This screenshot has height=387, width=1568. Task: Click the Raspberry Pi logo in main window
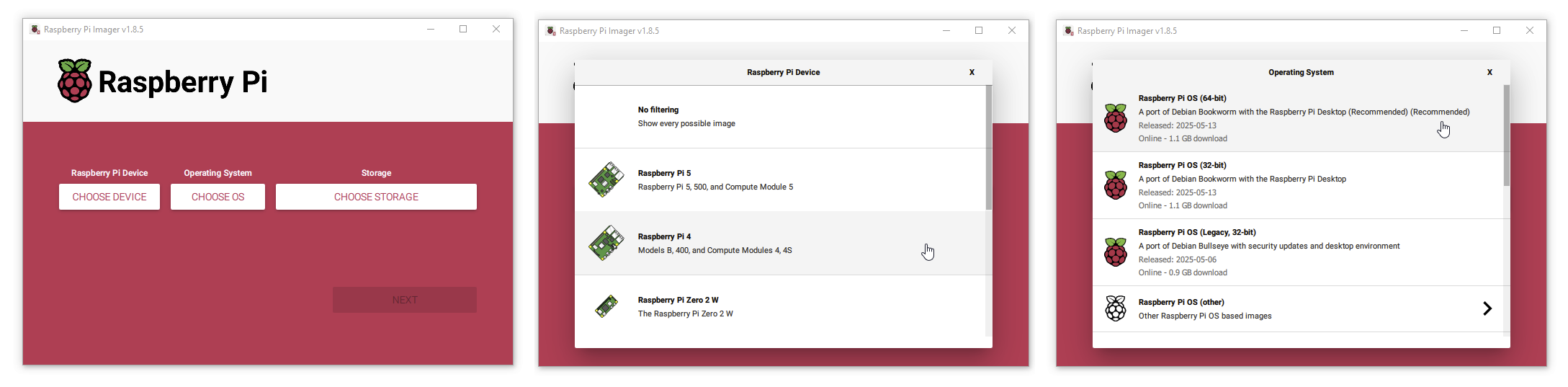coord(75,81)
